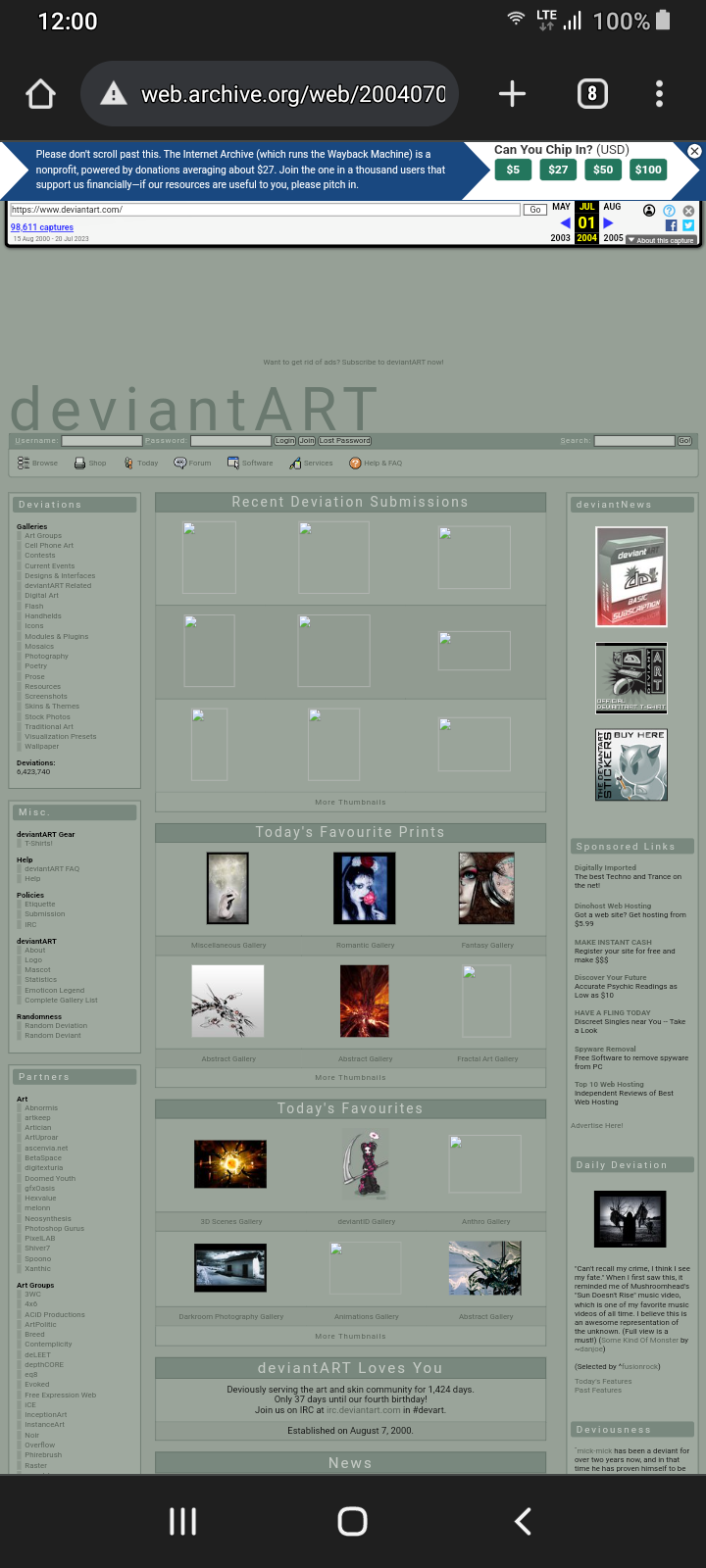Screen dimensions: 706x1568
Task: Focus the Wayback Machine URL field
Action: 265,210
